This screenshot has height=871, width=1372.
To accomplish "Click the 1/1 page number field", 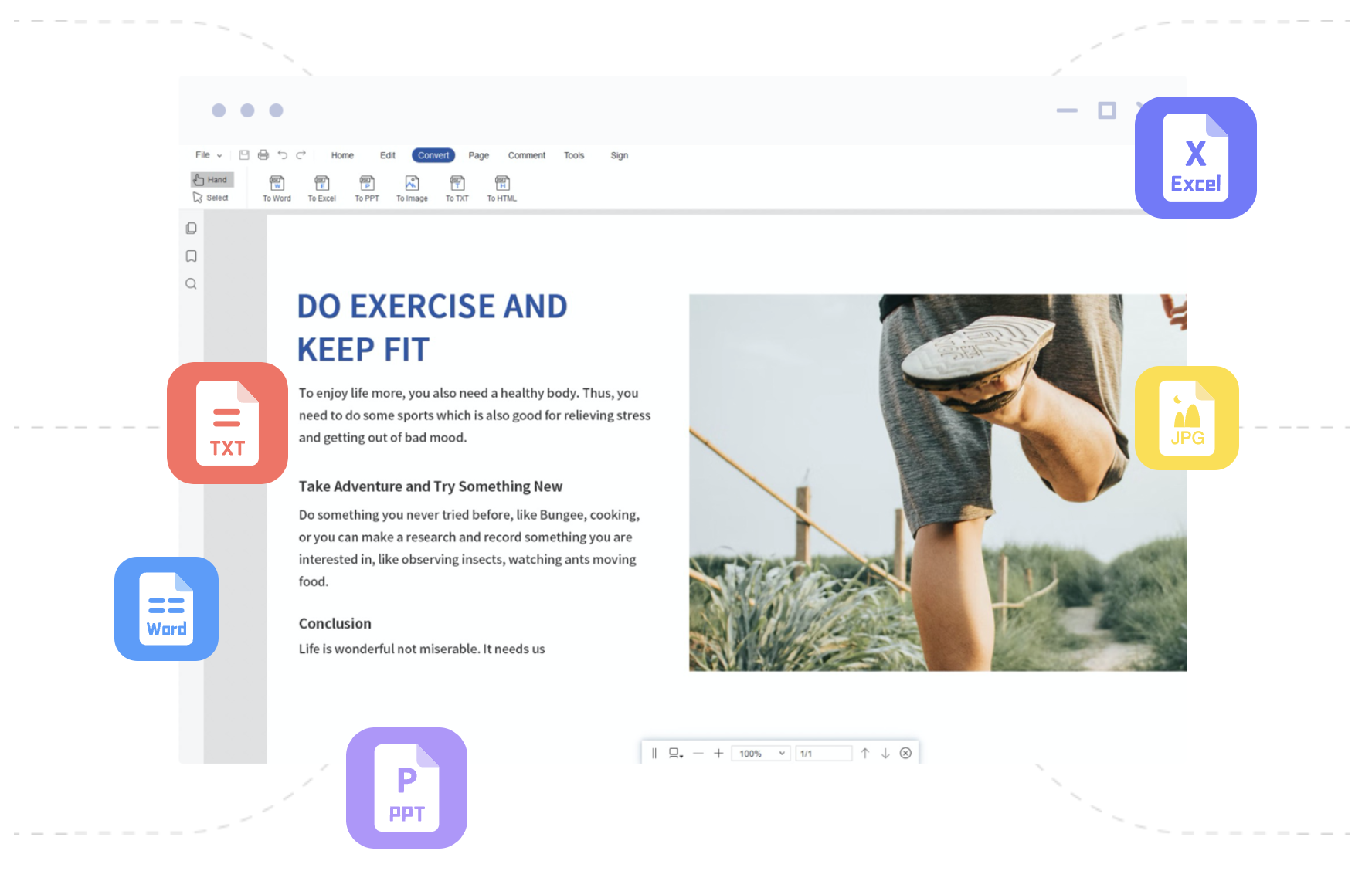I will [824, 754].
